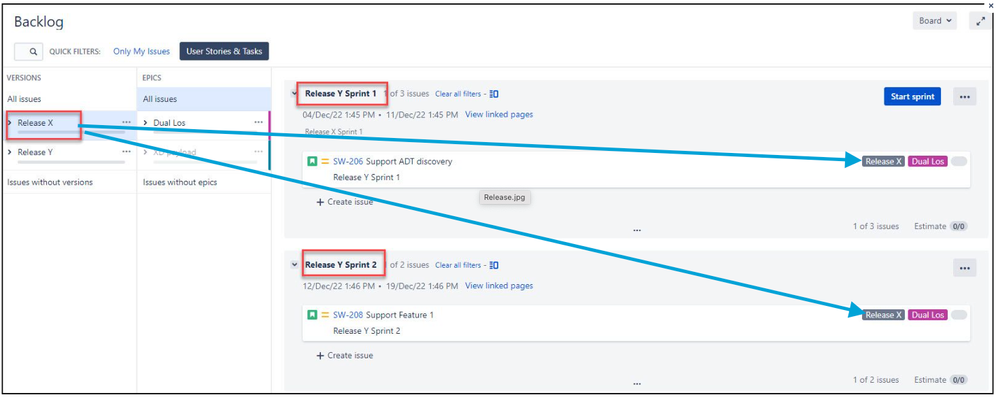This screenshot has width=998, height=397.
Task: Expand the Dual Los epic
Action: (x=146, y=123)
